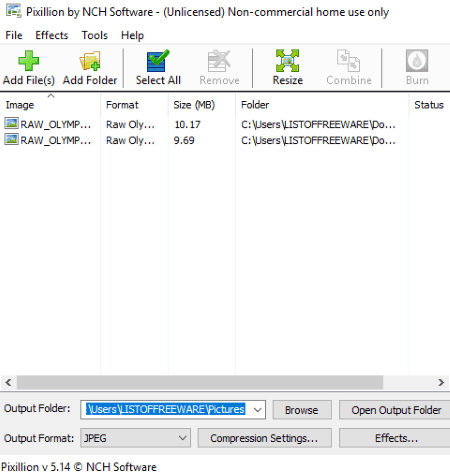Open the Resize tool icon
450x473 pixels.
pyautogui.click(x=287, y=61)
